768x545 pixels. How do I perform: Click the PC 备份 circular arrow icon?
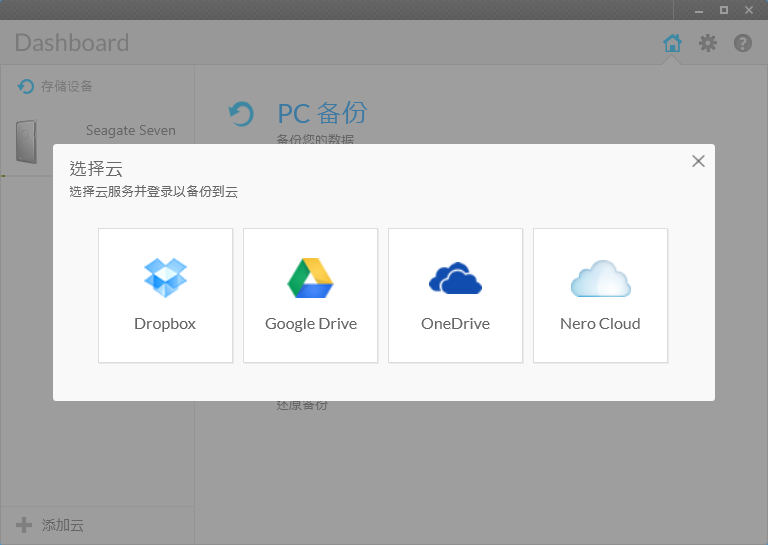click(241, 114)
